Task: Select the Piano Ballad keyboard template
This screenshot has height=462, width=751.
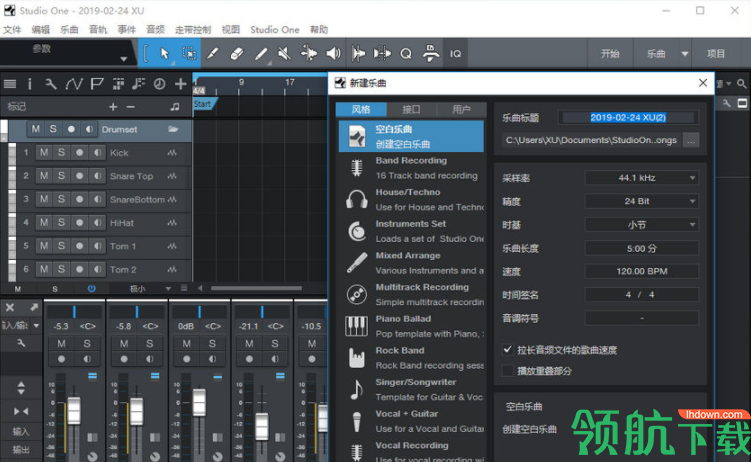Action: [x=412, y=326]
